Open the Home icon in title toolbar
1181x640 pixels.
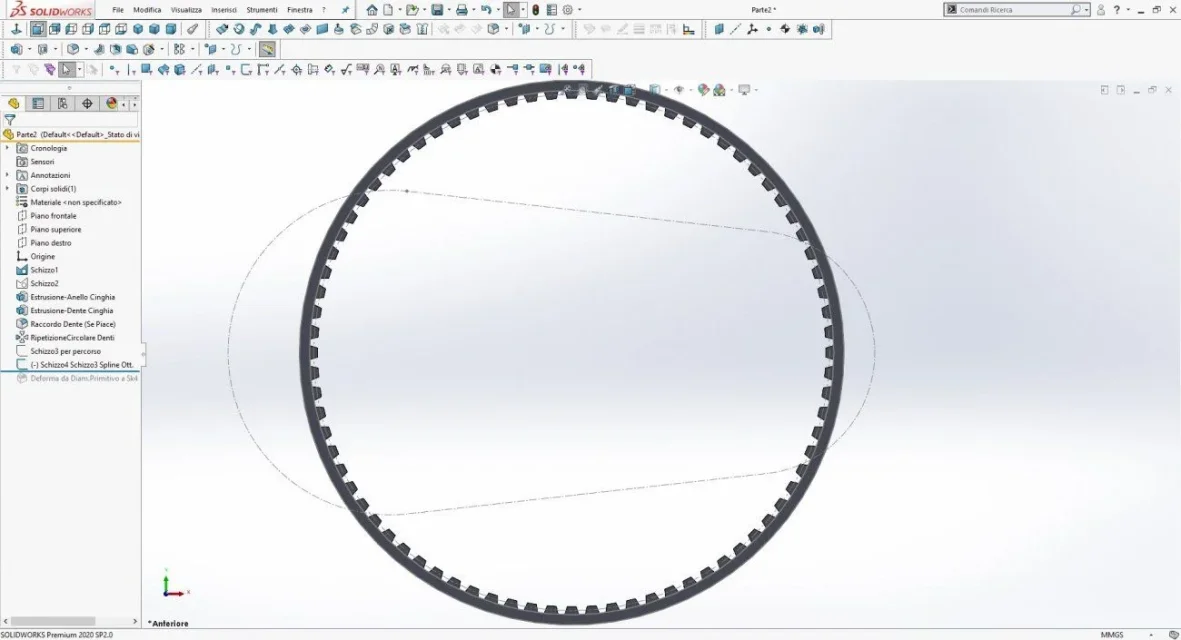click(x=371, y=10)
